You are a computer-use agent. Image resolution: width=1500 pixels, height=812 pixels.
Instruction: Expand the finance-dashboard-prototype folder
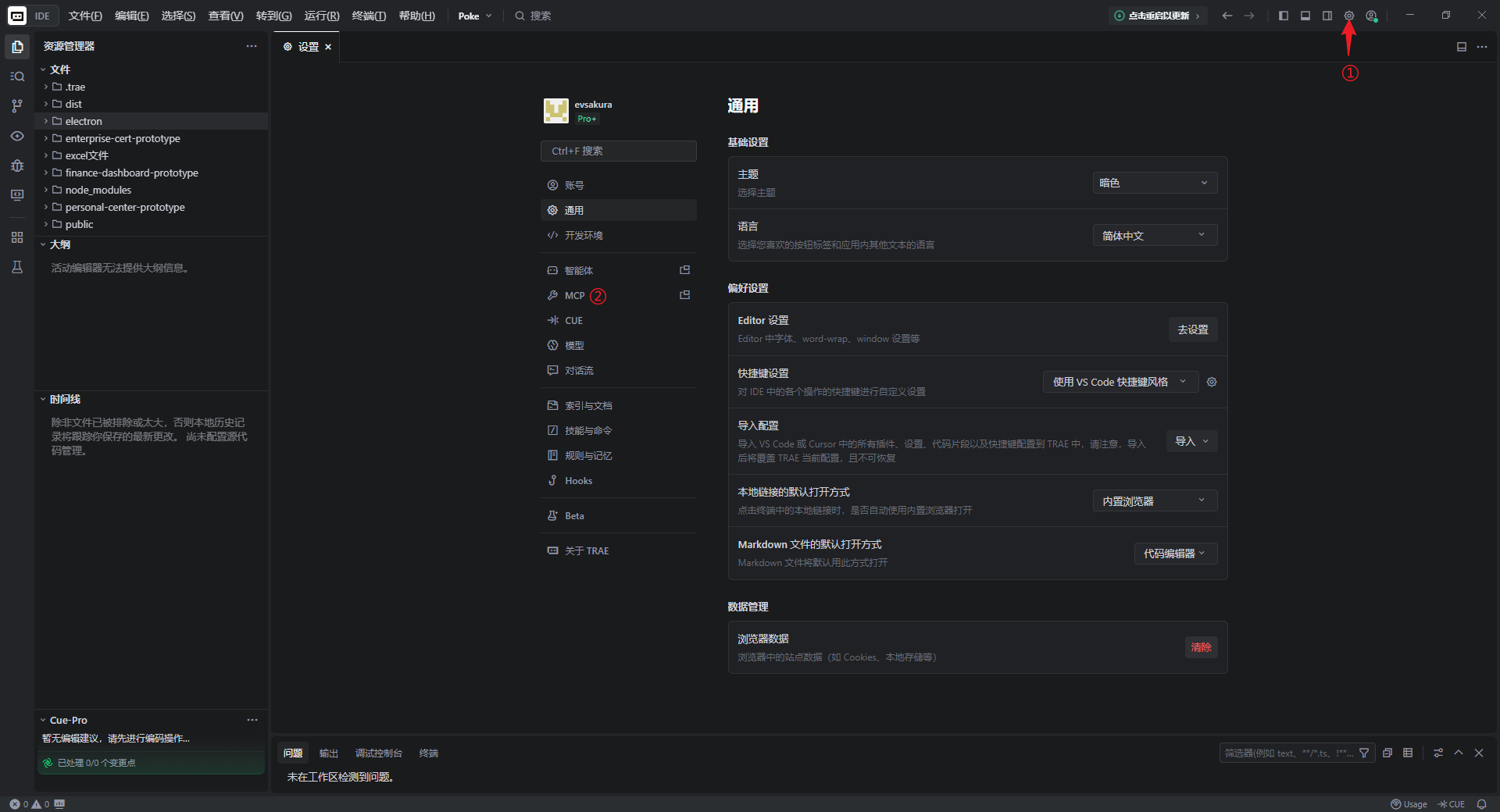[152, 173]
